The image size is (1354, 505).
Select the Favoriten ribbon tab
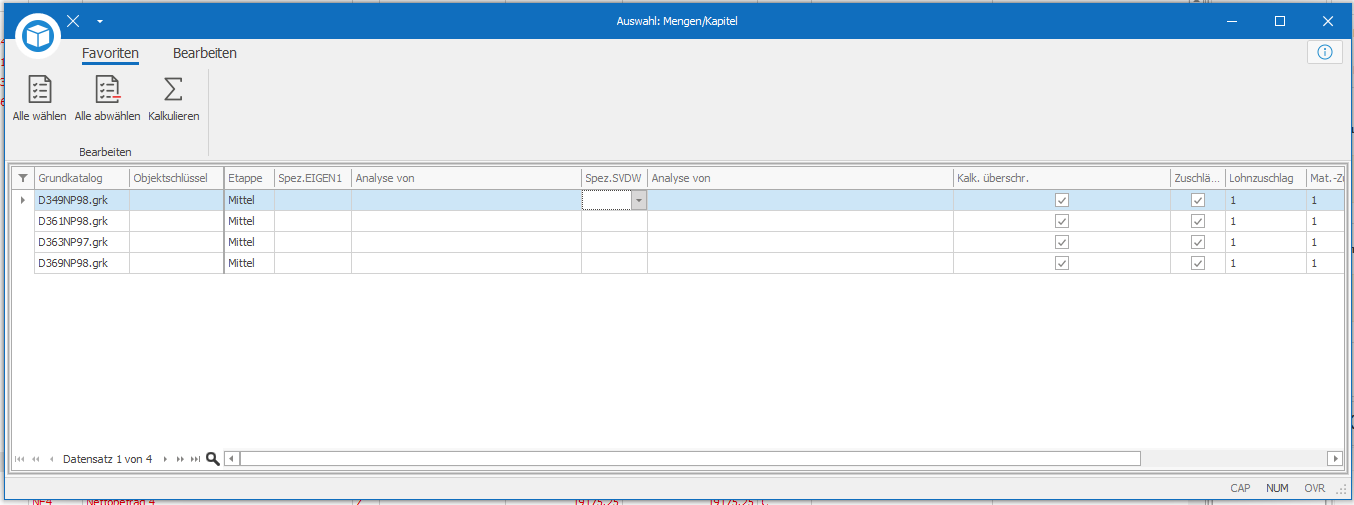(110, 53)
